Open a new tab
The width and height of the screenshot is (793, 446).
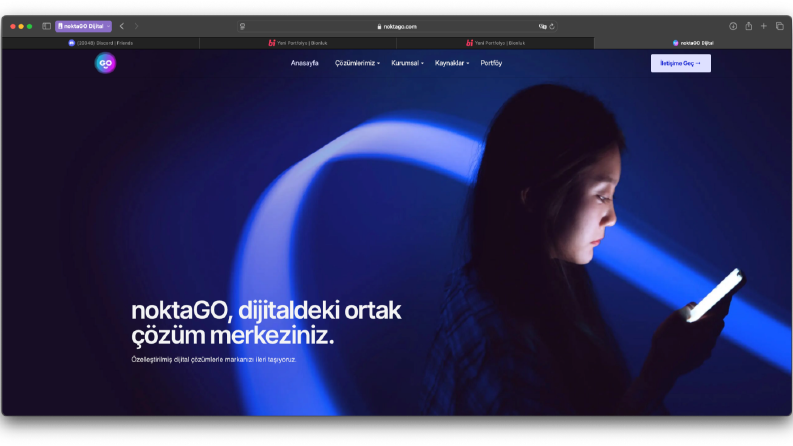764,26
